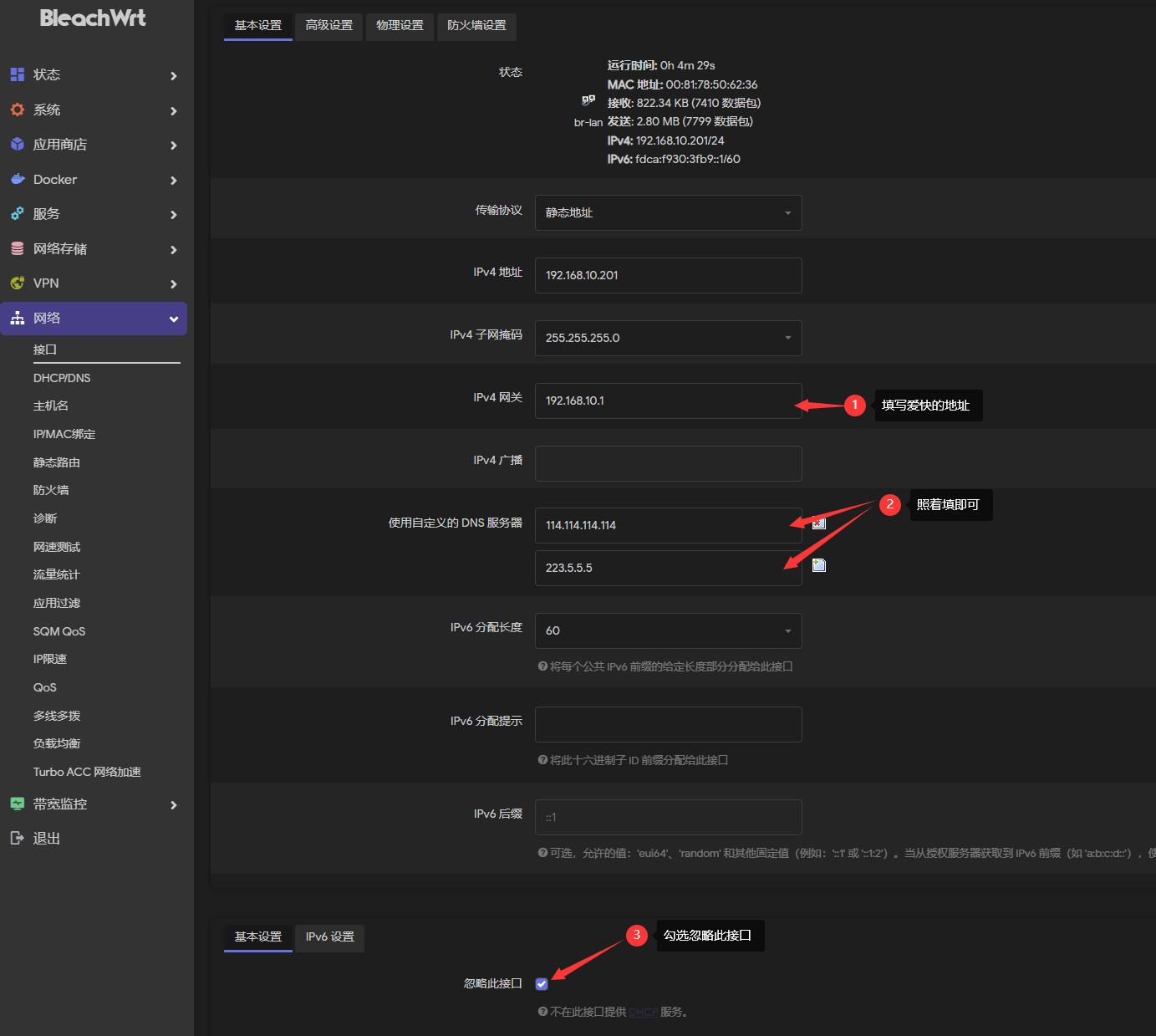The height and width of the screenshot is (1036, 1156).
Task: Open DHCP/DNS in the sidebar
Action: pyautogui.click(x=62, y=378)
